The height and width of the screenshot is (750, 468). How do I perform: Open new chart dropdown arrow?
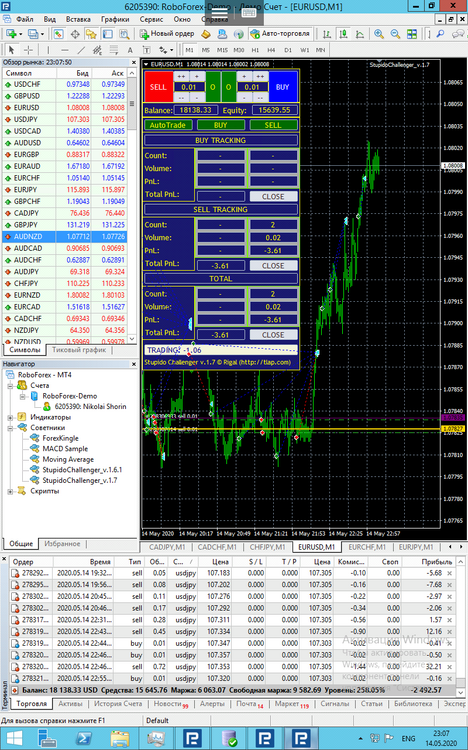pyautogui.click(x=21, y=34)
